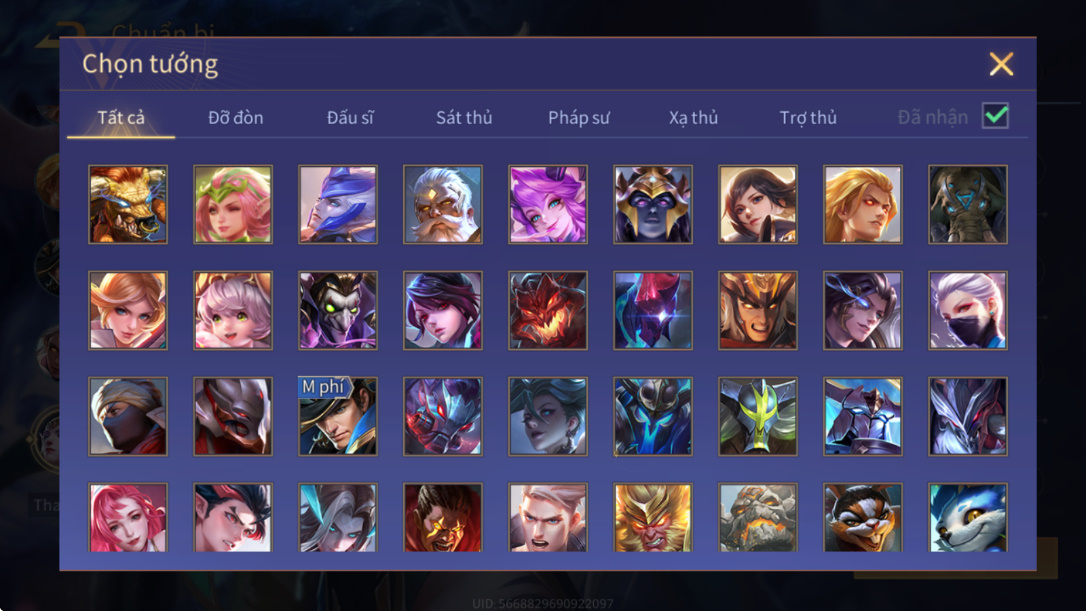This screenshot has height=611, width=1086.
Task: Choose the white-bearded old man hero
Action: click(x=443, y=204)
